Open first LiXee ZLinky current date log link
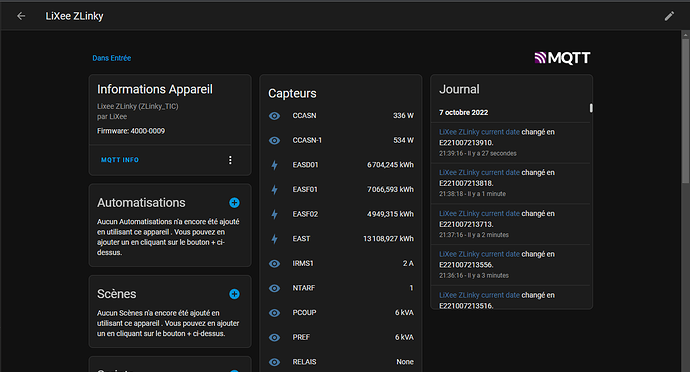The width and height of the screenshot is (690, 372). coord(479,132)
